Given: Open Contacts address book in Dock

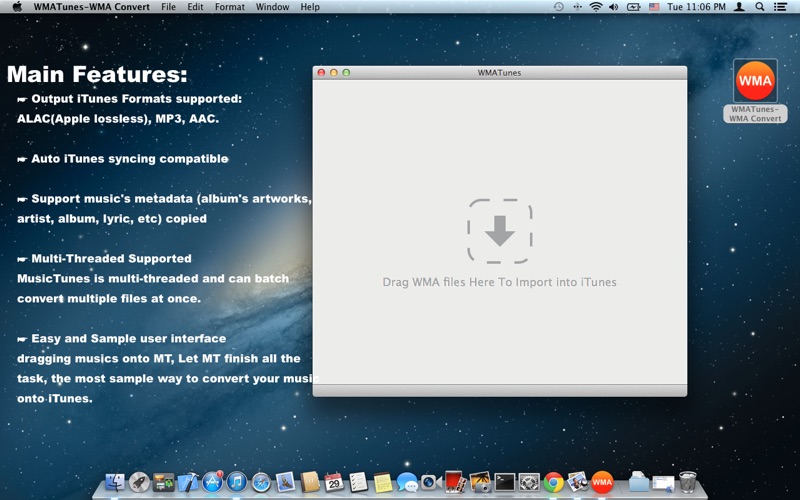Looking at the screenshot, I should tap(310, 482).
